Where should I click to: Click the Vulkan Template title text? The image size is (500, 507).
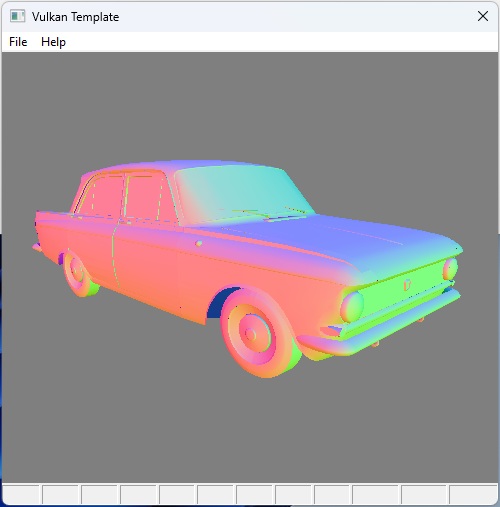[x=75, y=17]
